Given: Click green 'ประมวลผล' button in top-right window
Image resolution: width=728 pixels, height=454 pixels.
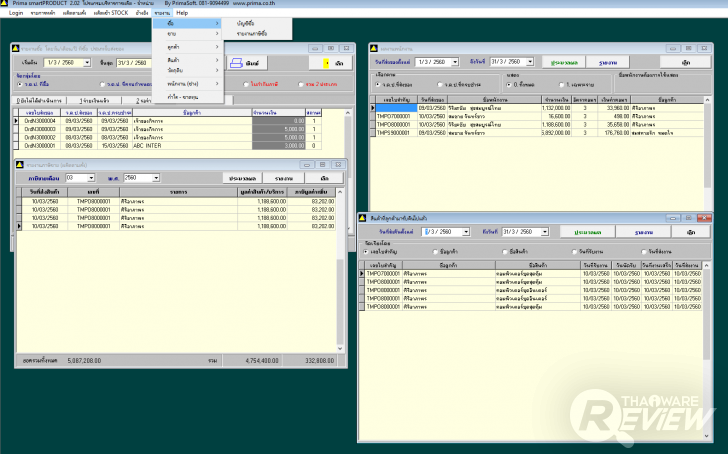Looking at the screenshot, I should (564, 63).
